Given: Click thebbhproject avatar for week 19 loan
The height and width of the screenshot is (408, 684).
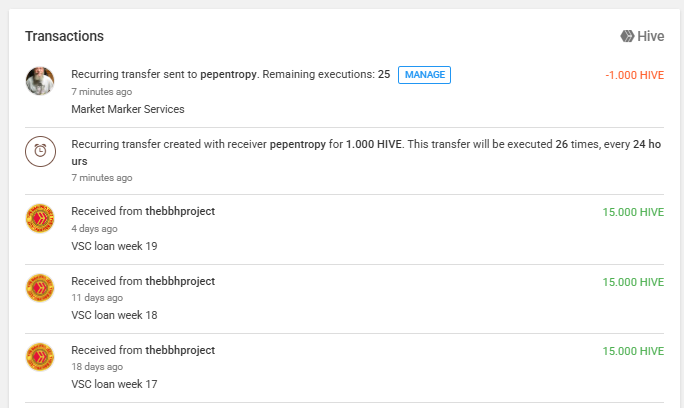Looking at the screenshot, I should point(40,220).
